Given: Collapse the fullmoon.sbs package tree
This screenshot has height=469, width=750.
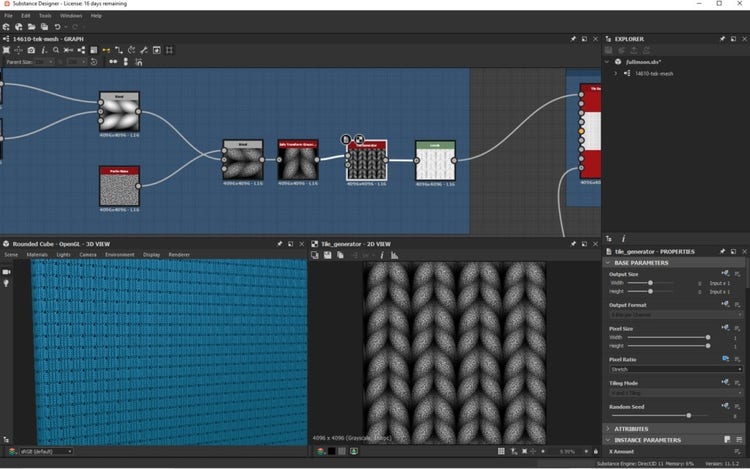Looking at the screenshot, I should tap(607, 62).
